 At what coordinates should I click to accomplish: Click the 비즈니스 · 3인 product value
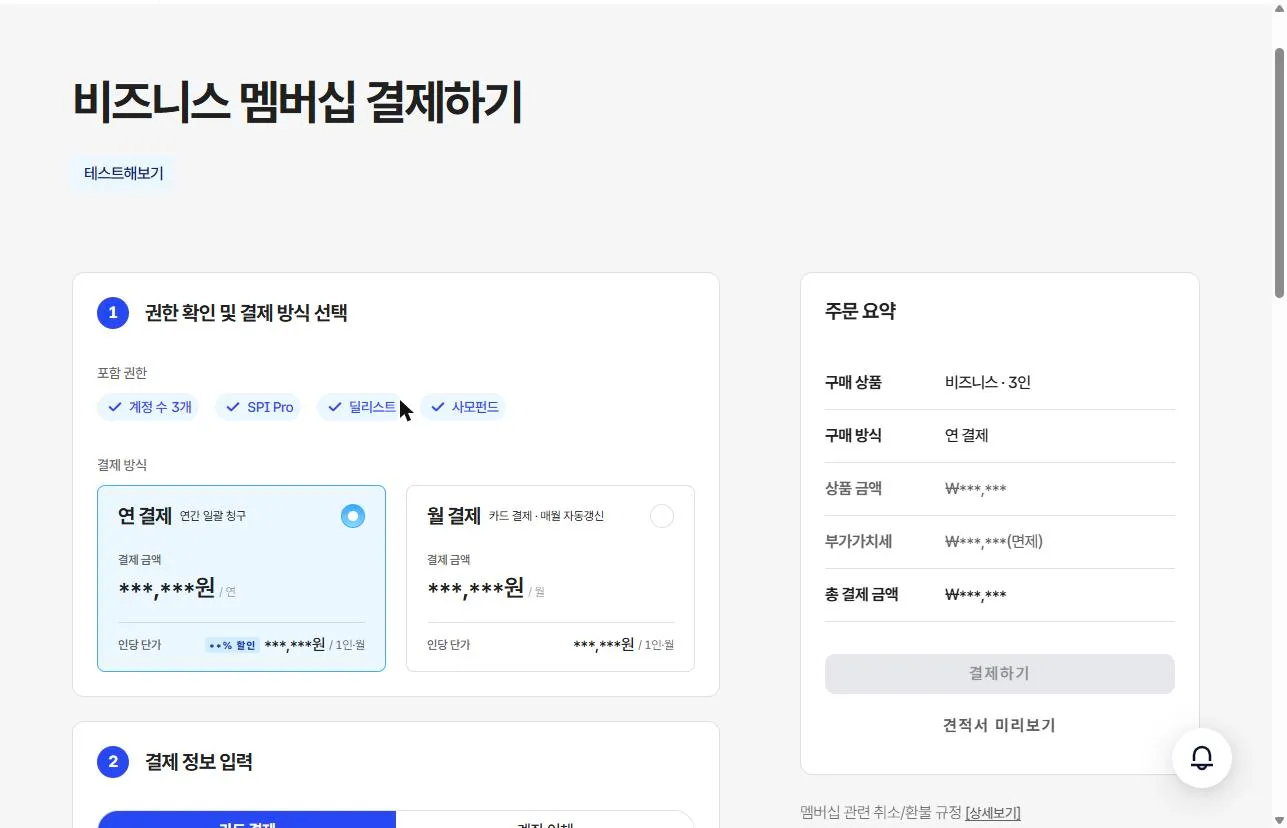point(988,382)
